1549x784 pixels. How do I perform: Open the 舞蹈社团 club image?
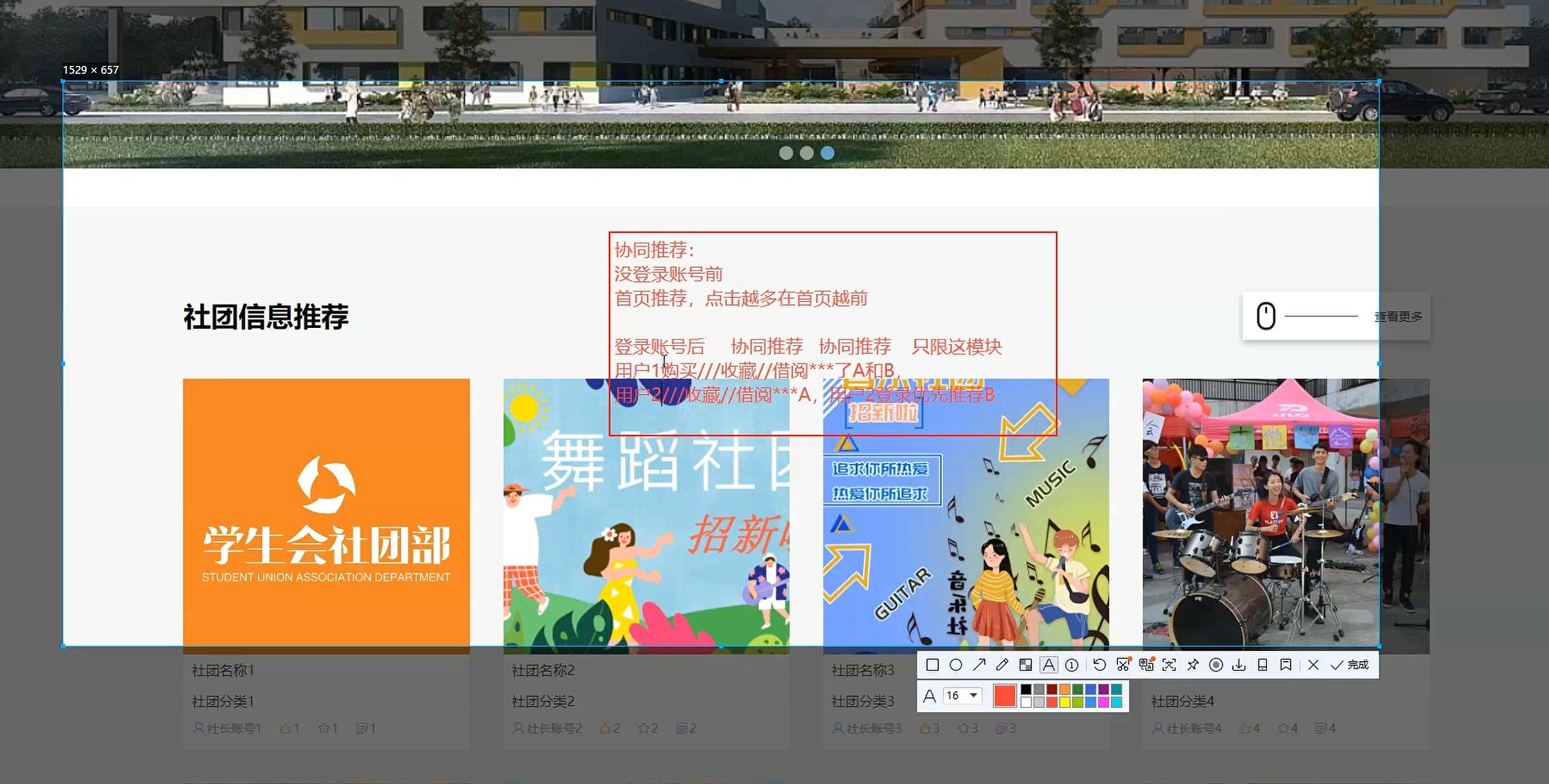[646, 516]
